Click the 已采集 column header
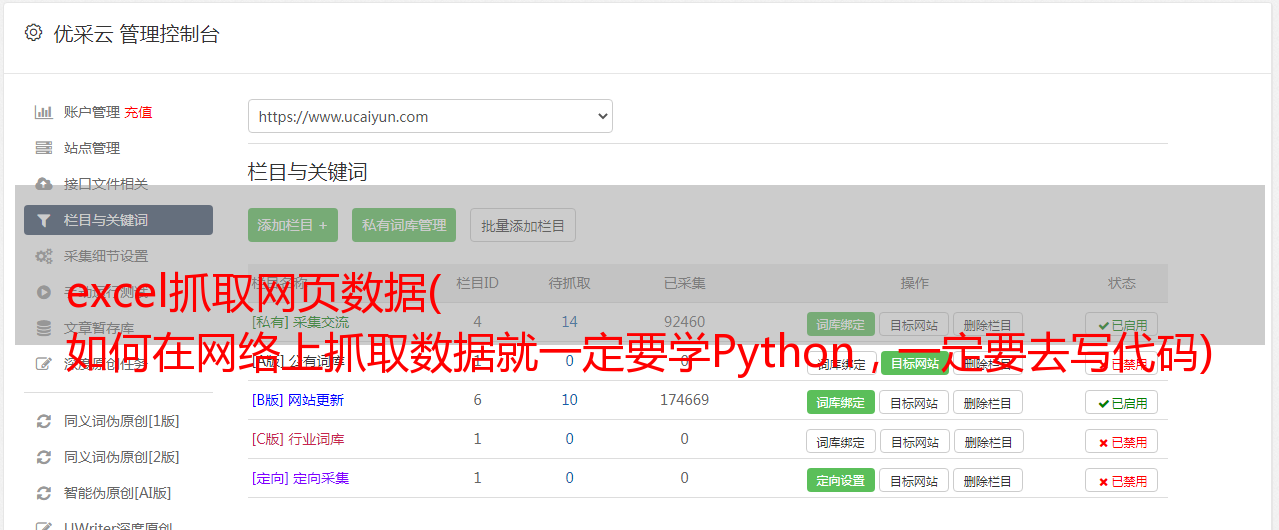 684,283
